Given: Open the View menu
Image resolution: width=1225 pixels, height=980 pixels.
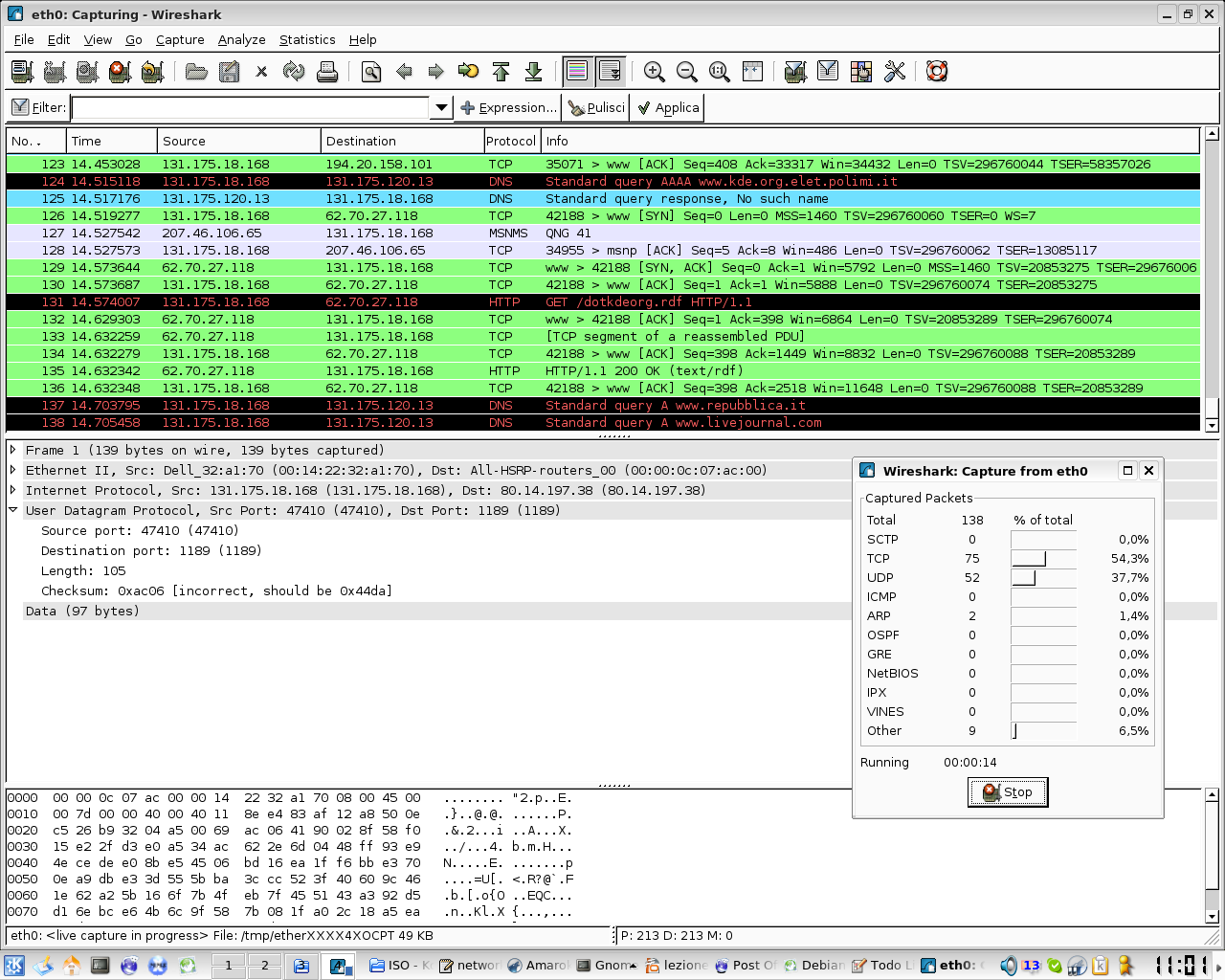Looking at the screenshot, I should [x=98, y=39].
